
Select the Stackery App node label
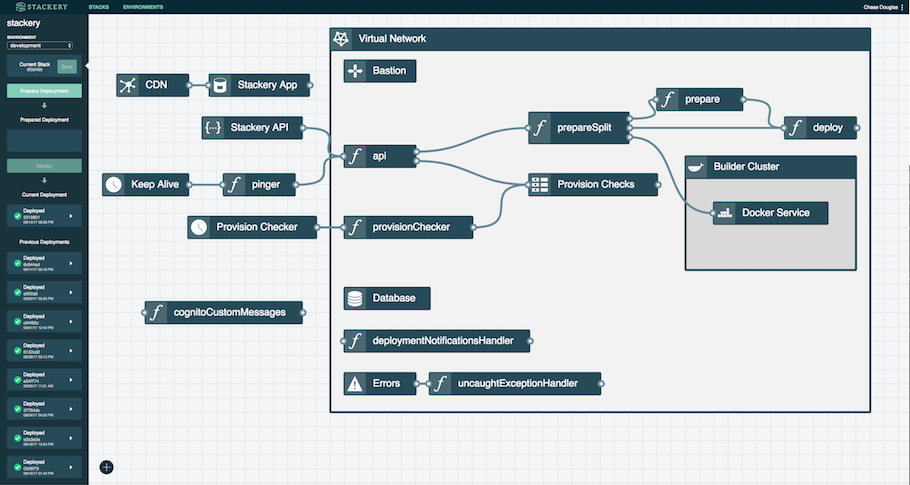click(267, 85)
